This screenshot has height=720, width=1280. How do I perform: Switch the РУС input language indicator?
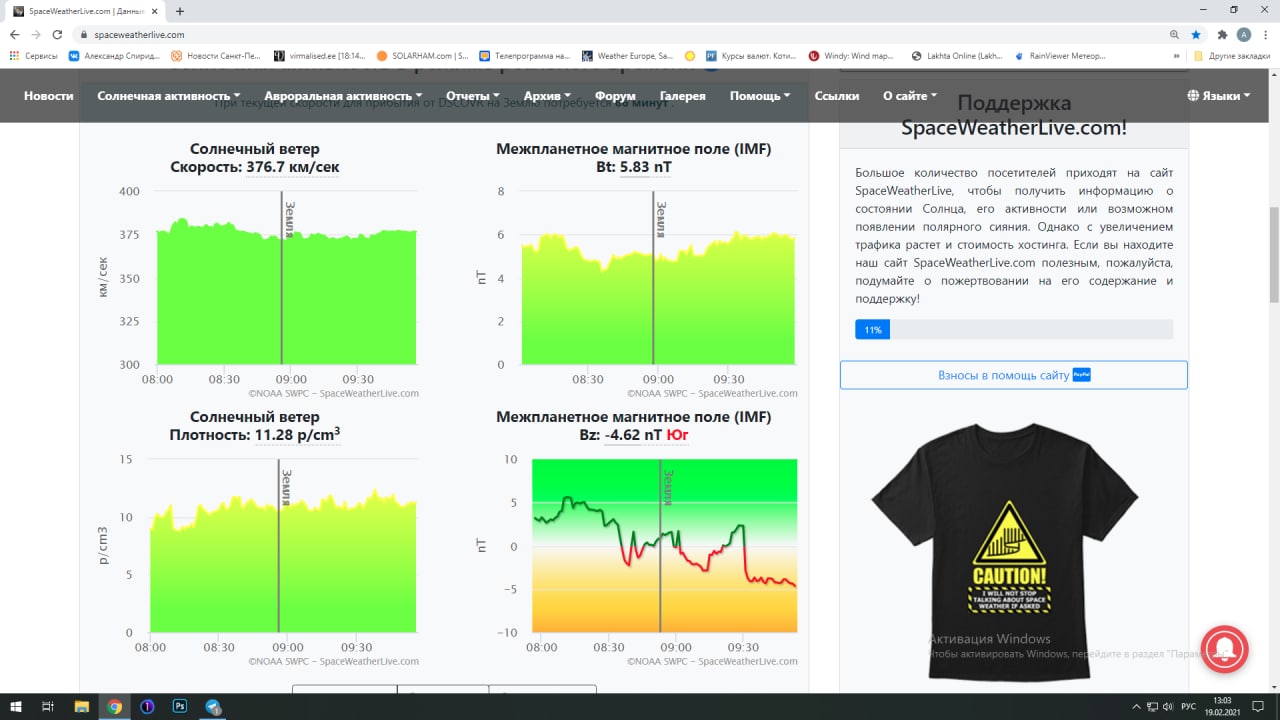click(x=1190, y=706)
